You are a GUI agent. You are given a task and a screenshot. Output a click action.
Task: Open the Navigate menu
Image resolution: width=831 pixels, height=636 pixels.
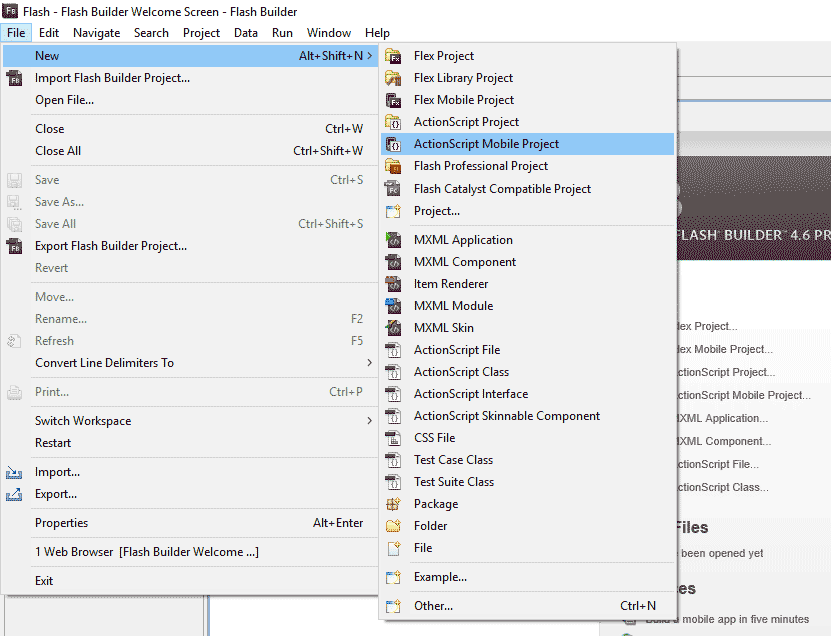tap(96, 32)
